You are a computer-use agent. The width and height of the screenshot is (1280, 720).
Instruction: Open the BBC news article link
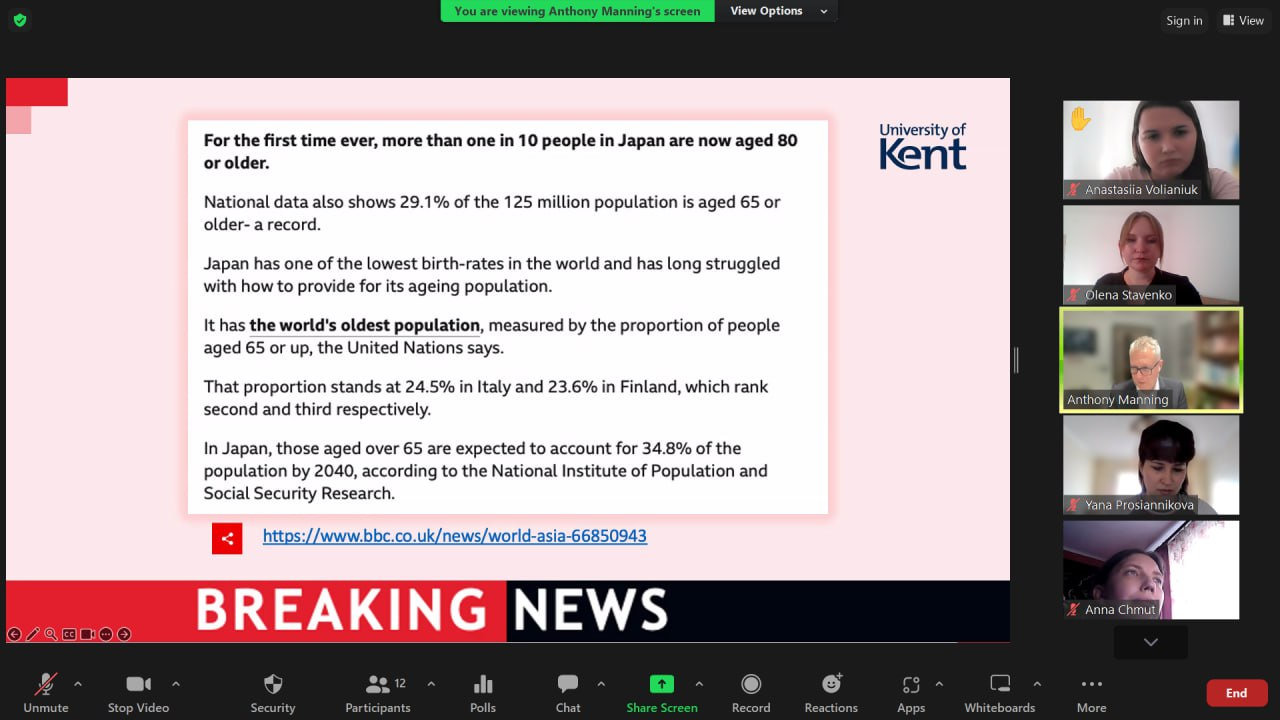click(455, 536)
